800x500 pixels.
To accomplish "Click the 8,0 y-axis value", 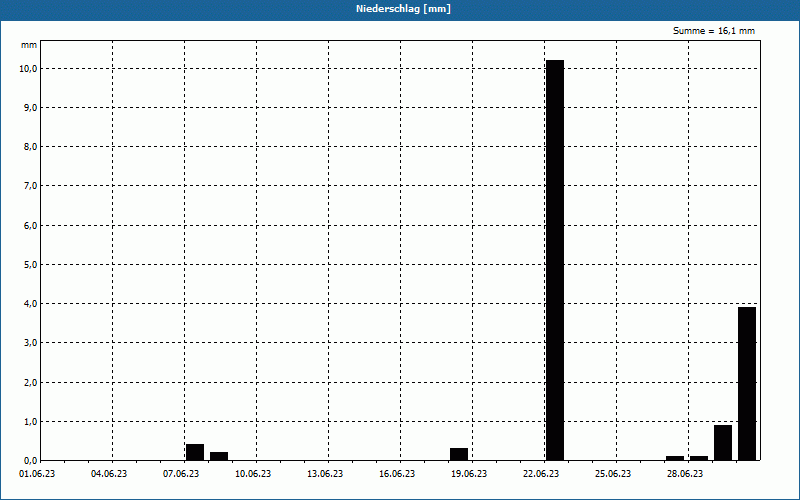I will [x=30, y=147].
